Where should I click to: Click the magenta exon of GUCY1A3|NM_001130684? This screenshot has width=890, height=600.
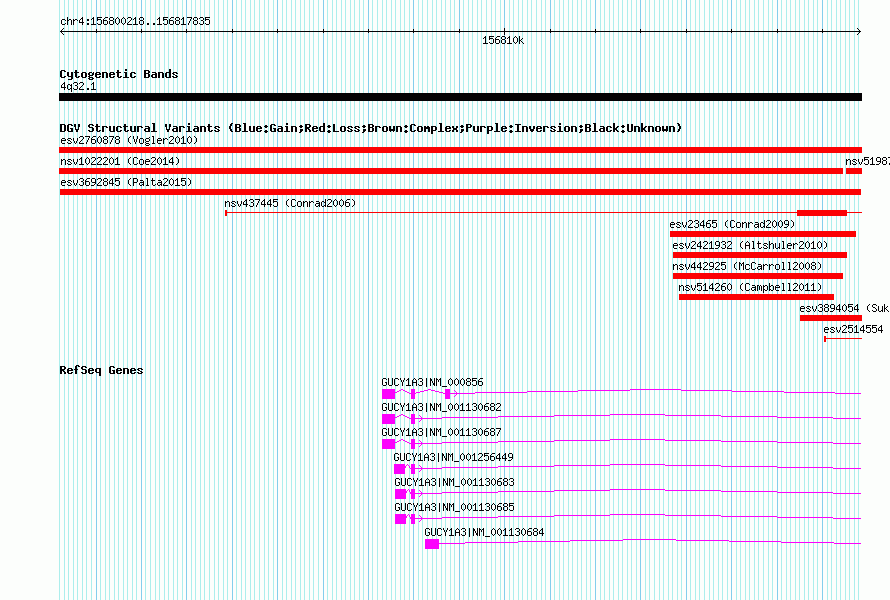click(x=432, y=544)
